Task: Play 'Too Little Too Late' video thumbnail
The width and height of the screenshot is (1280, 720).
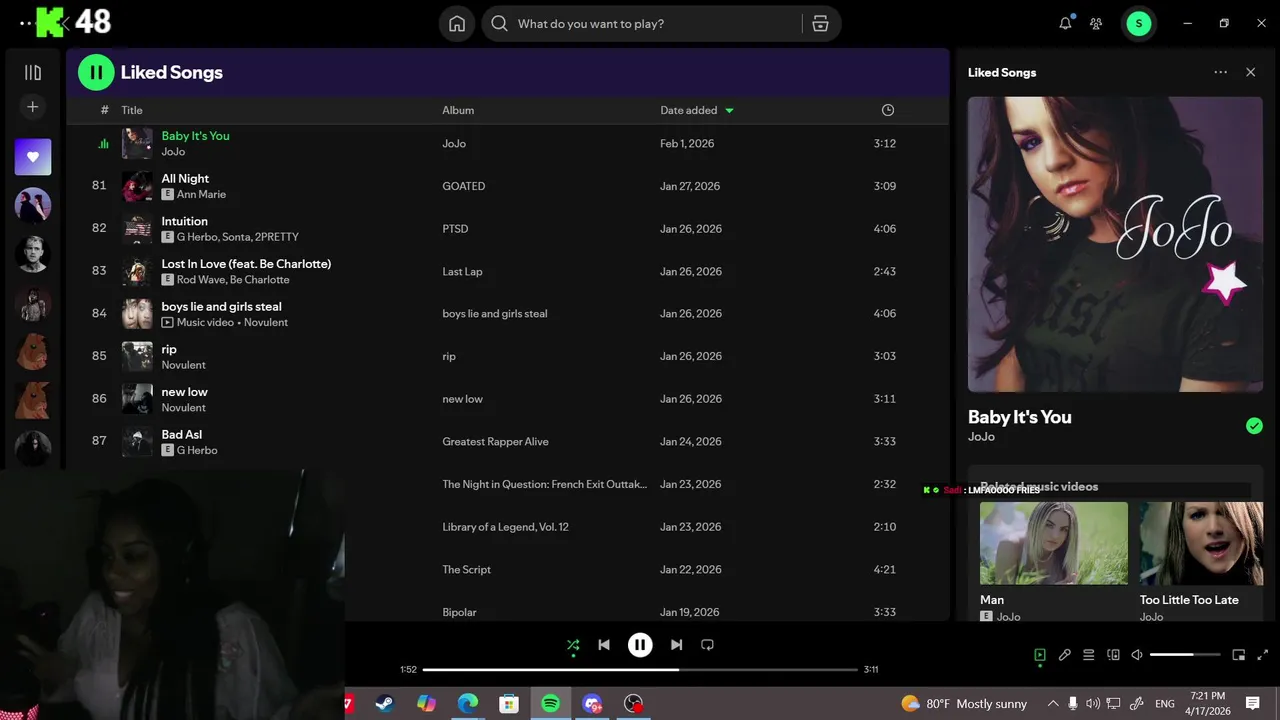Action: tap(1201, 543)
